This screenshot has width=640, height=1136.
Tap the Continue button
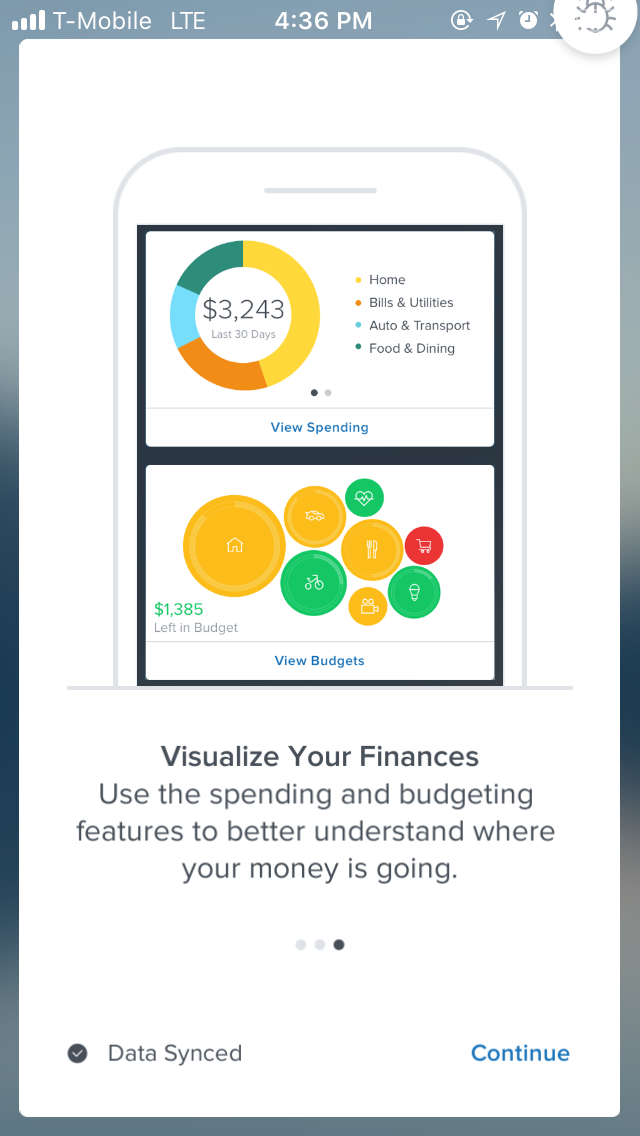(520, 1053)
